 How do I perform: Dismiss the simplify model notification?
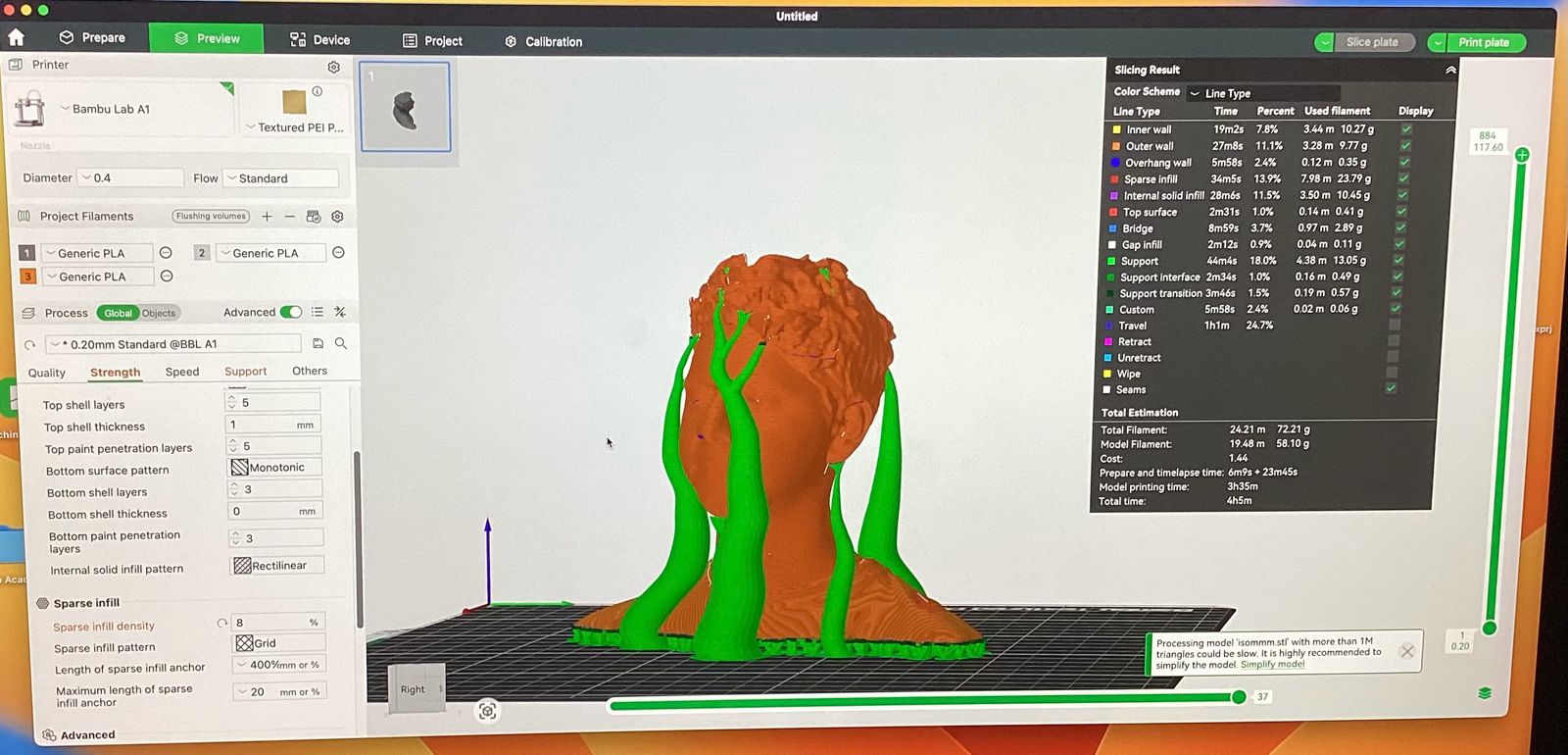tap(1407, 651)
